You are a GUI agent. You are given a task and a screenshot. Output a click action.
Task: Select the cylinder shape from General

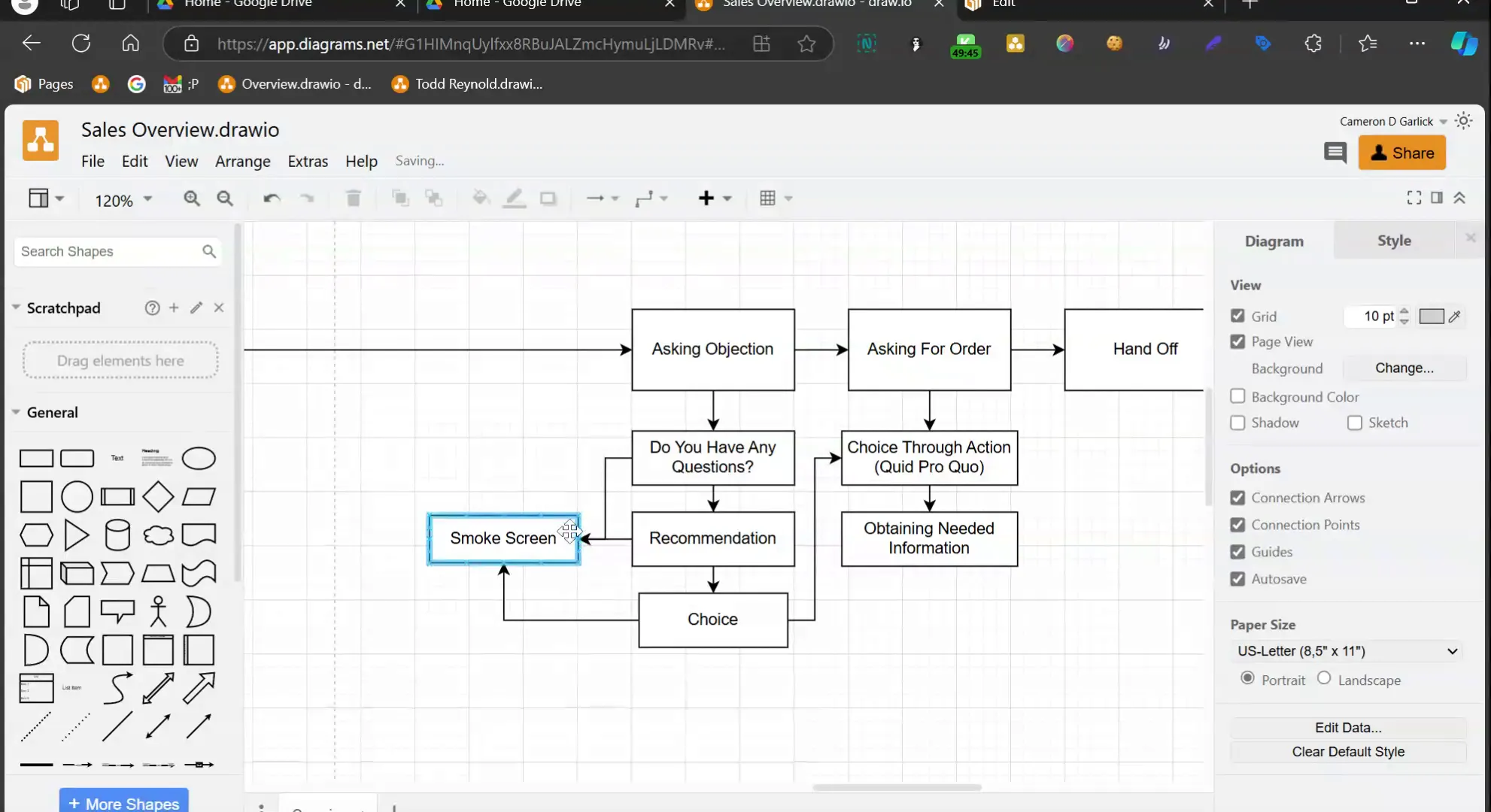coord(117,535)
